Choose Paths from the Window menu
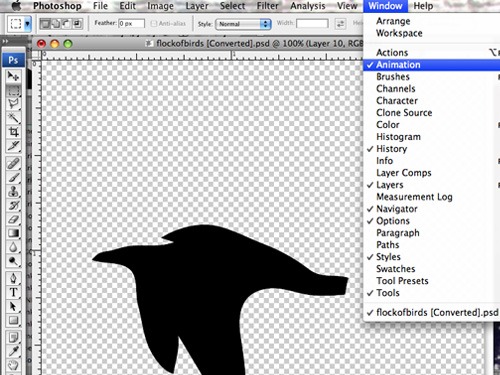Viewport: 500px width, 375px height. (432, 245)
